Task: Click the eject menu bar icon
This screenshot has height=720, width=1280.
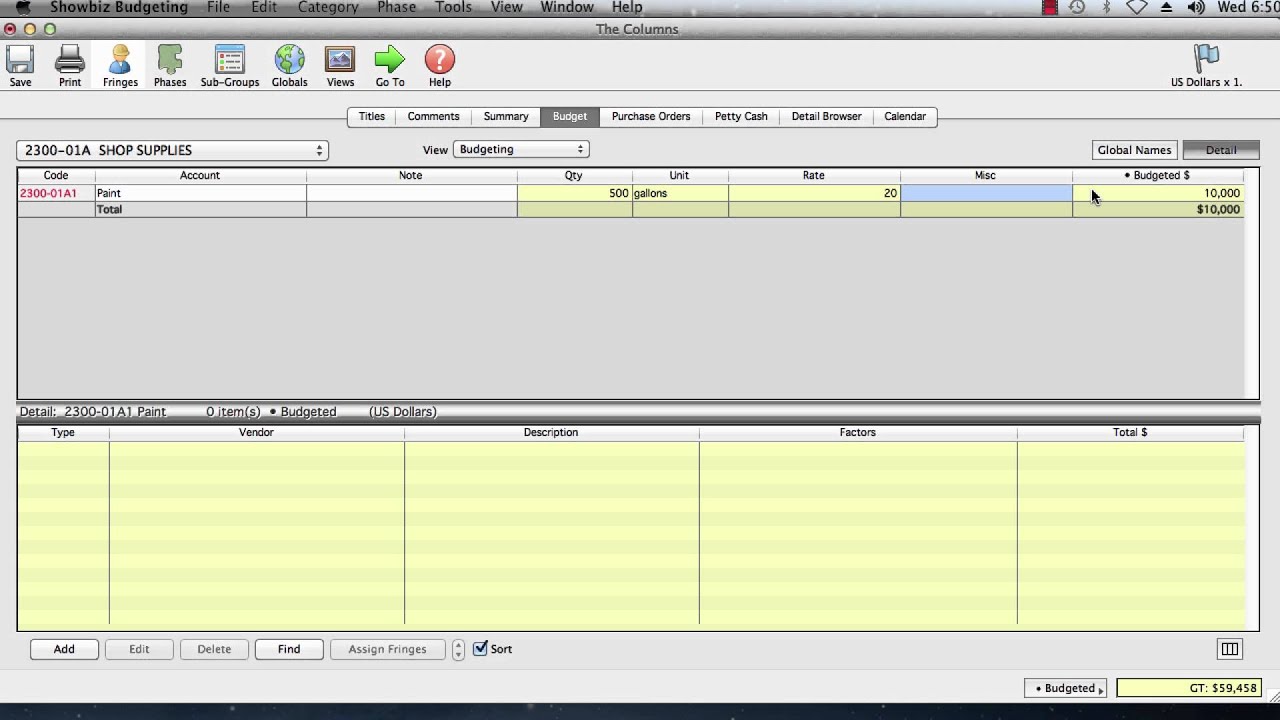Action: coord(1166,7)
